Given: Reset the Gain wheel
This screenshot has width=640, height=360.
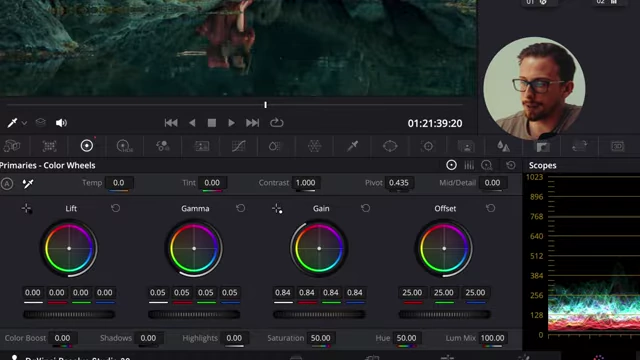Looking at the screenshot, I should [365, 208].
